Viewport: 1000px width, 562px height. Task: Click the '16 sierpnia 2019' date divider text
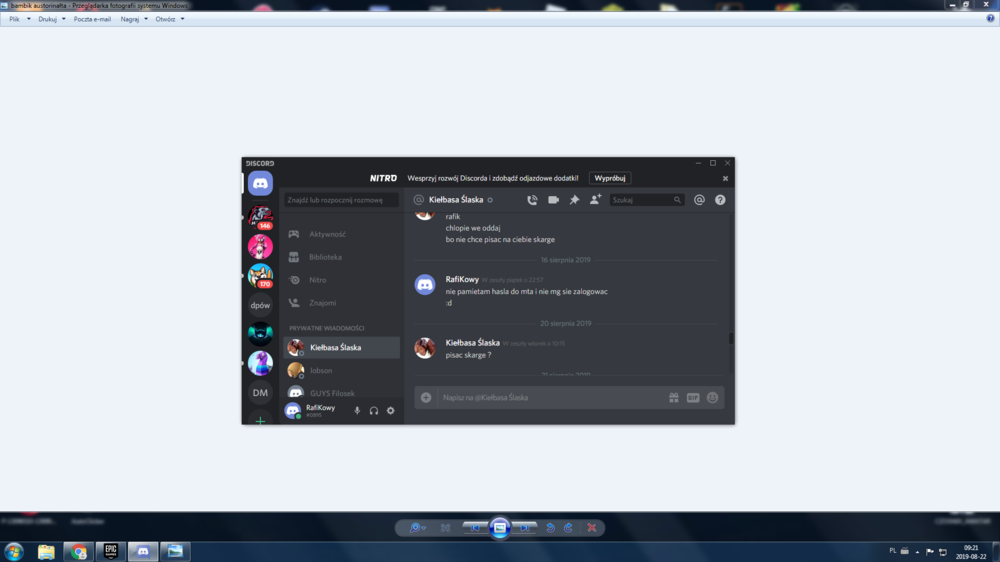(x=565, y=260)
